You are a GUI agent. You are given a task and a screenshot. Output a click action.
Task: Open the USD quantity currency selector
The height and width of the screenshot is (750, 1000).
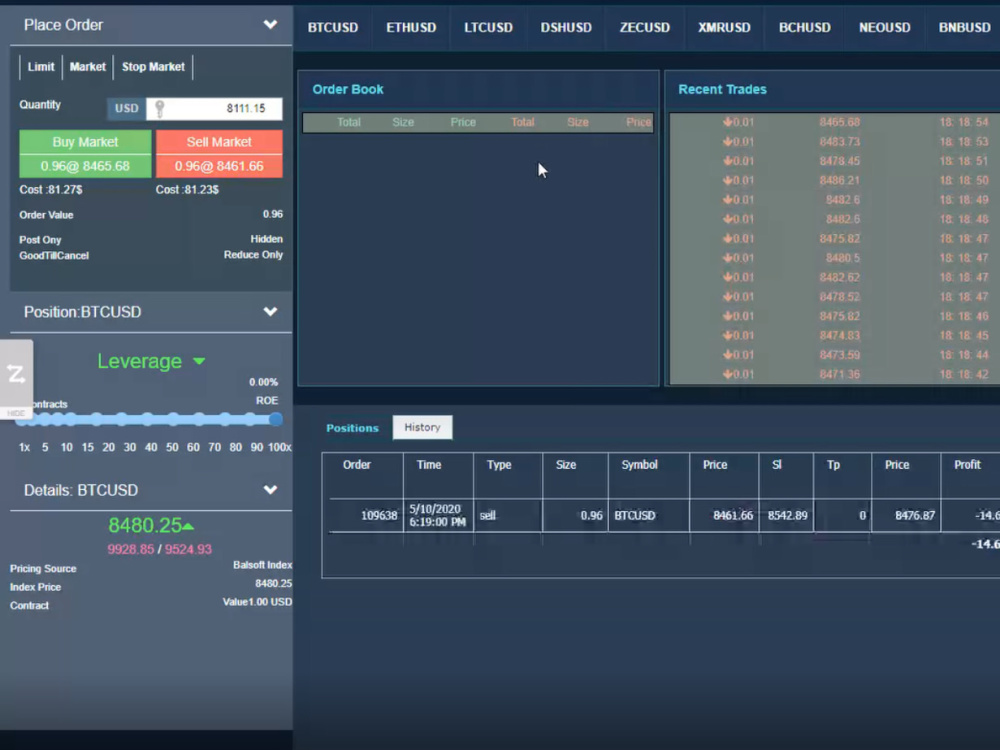pos(126,108)
